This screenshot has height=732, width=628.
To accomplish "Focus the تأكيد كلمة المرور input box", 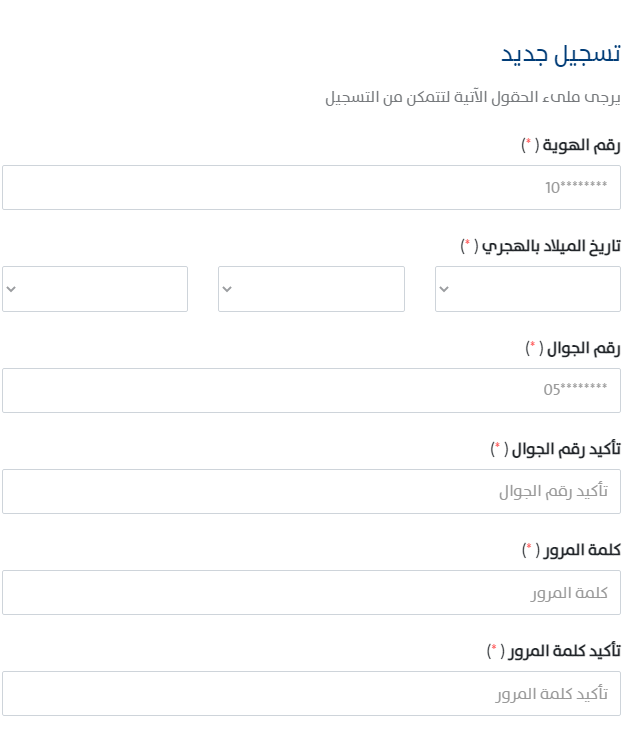I will 311,694.
